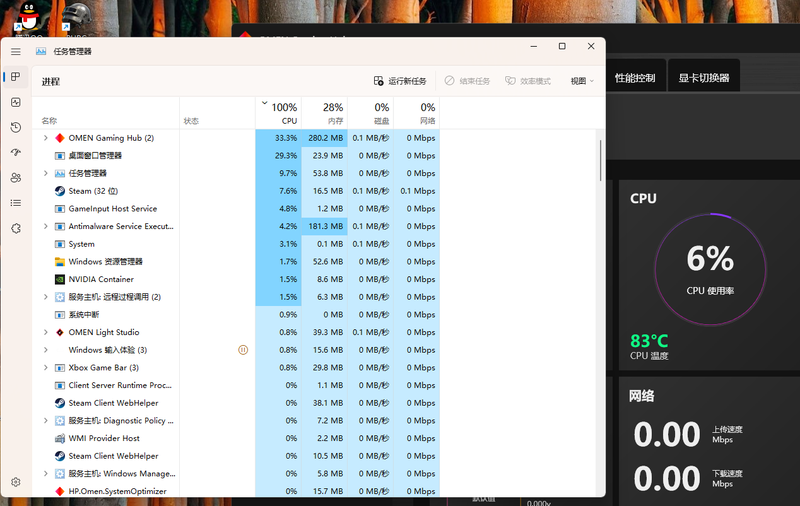Select the Processes page icon in sidebar

[x=16, y=77]
